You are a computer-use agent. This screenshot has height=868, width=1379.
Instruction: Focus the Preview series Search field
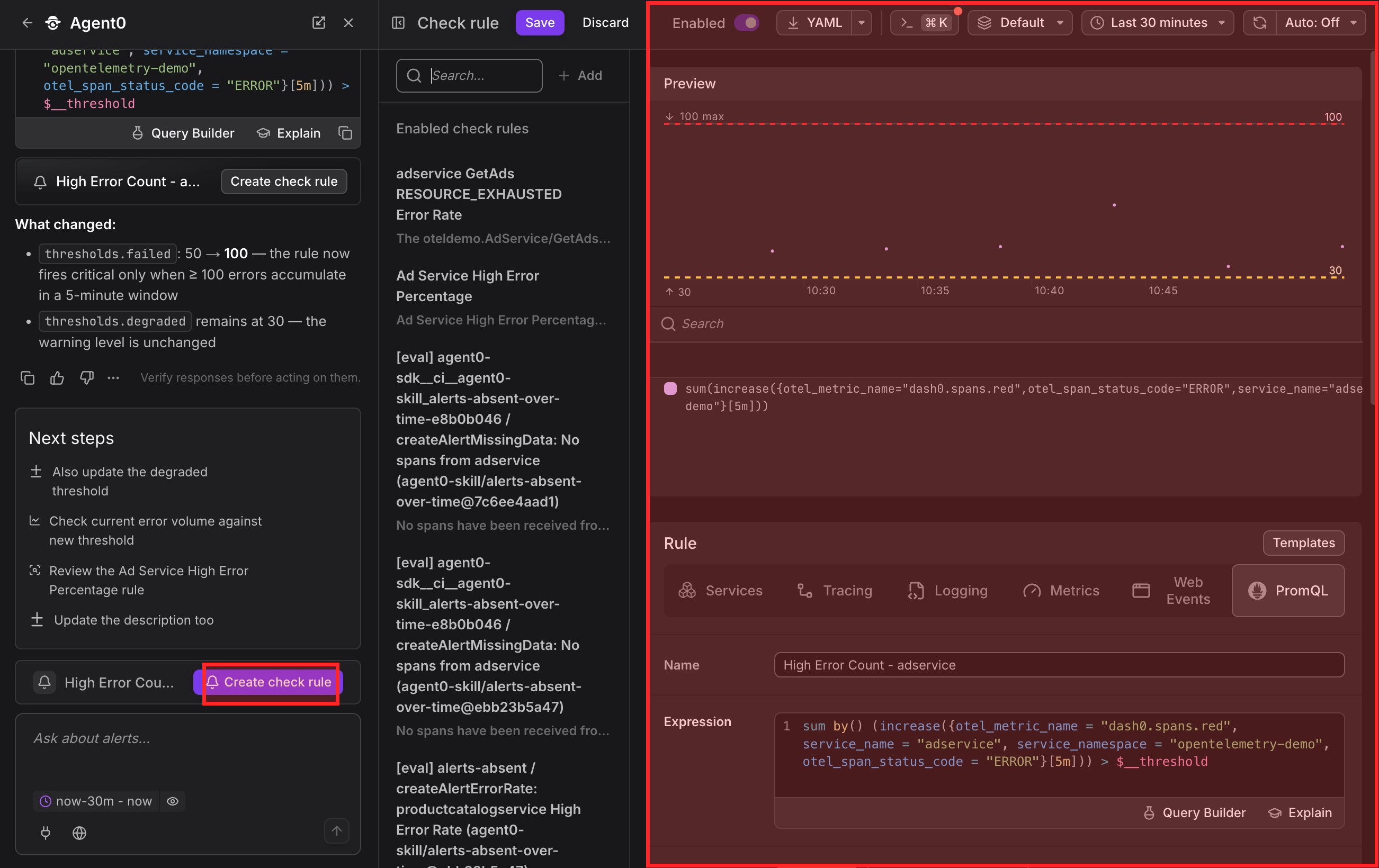(x=1006, y=324)
